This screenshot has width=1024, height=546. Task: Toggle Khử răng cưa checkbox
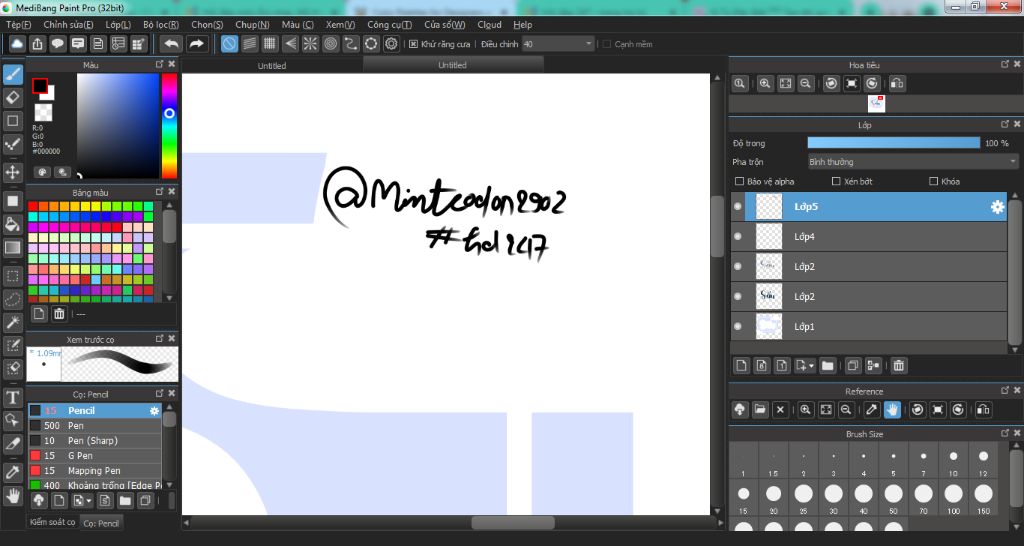coord(413,44)
